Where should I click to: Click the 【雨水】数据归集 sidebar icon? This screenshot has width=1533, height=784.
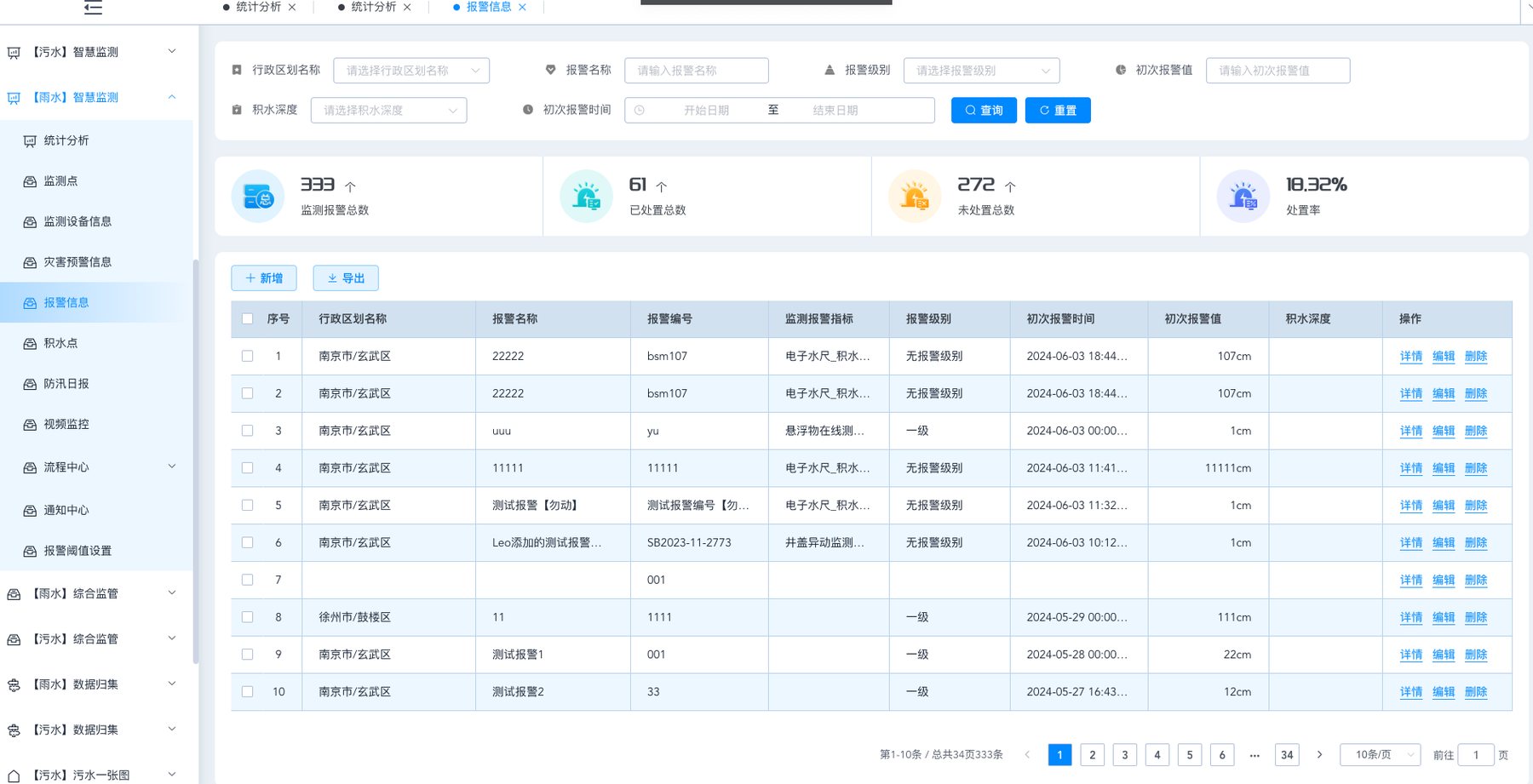pyautogui.click(x=14, y=684)
